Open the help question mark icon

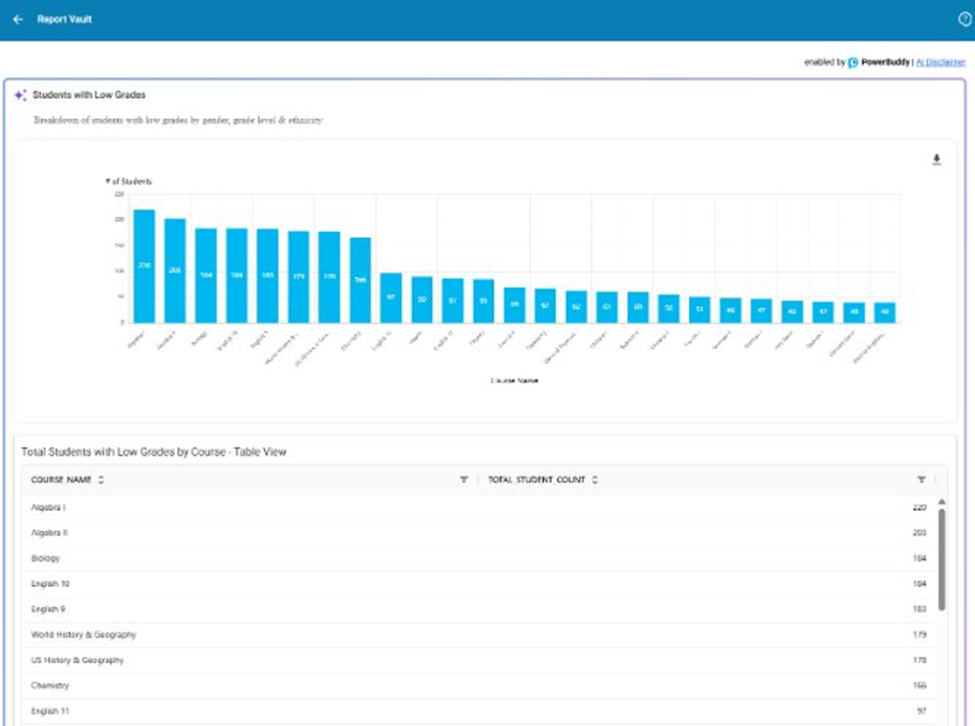(x=964, y=19)
